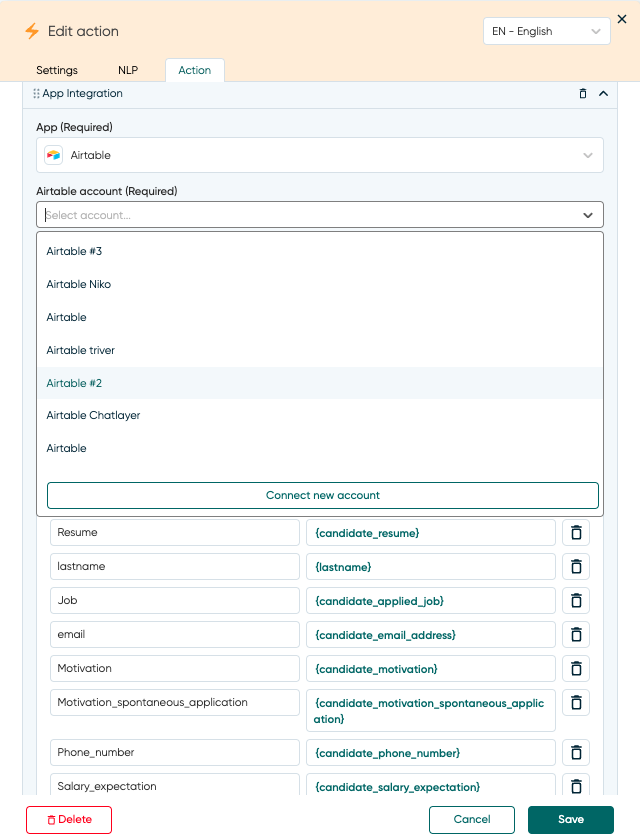This screenshot has width=640, height=838.
Task: Open the EN - English language dropdown
Action: (x=546, y=32)
